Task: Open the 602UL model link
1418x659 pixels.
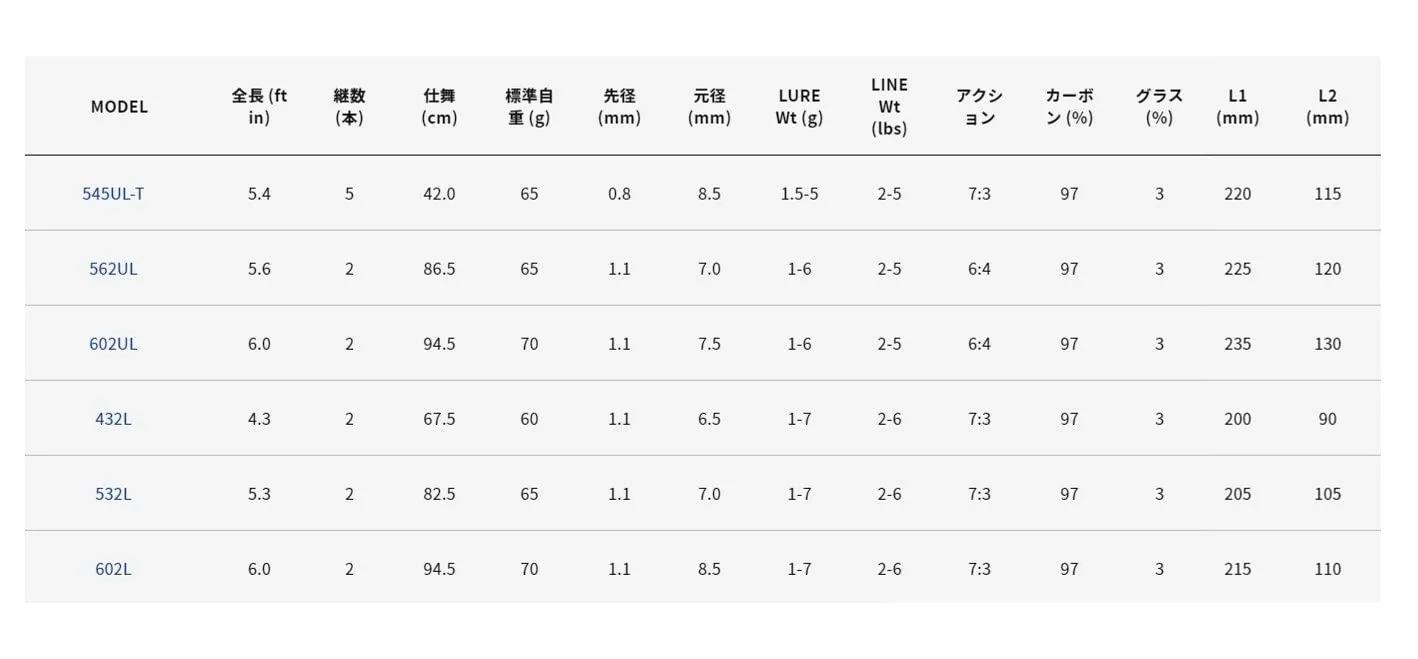Action: [113, 344]
